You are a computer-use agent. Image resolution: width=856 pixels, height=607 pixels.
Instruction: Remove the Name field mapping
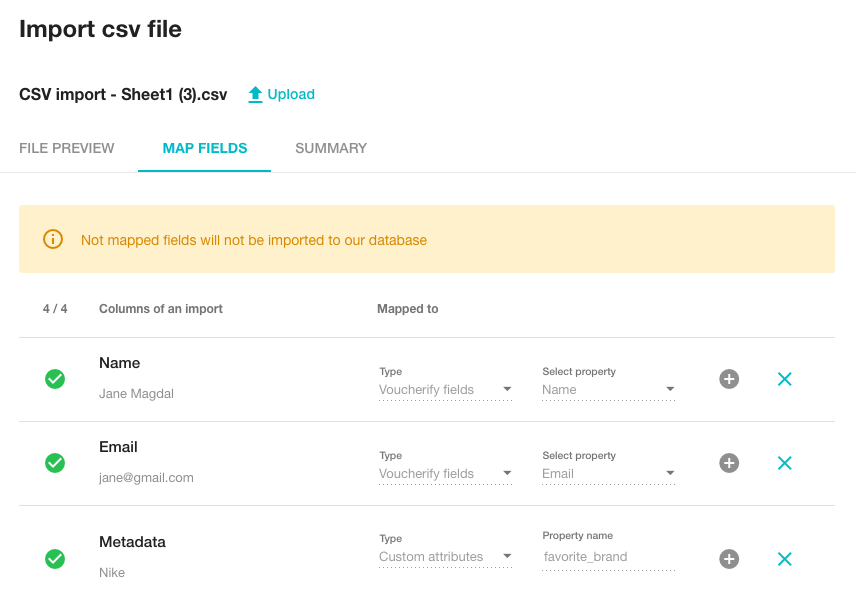tap(785, 379)
